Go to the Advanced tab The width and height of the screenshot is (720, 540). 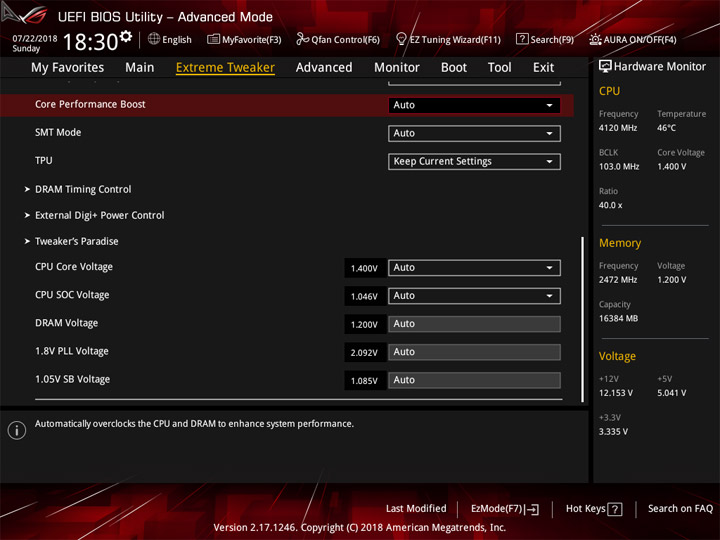point(324,68)
